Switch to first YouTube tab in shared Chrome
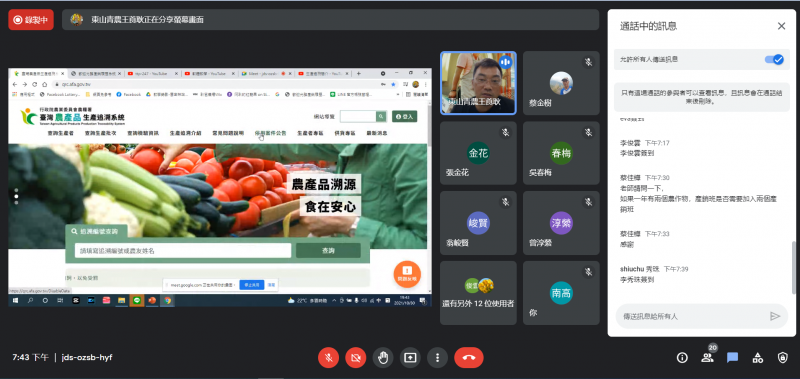 coord(152,73)
